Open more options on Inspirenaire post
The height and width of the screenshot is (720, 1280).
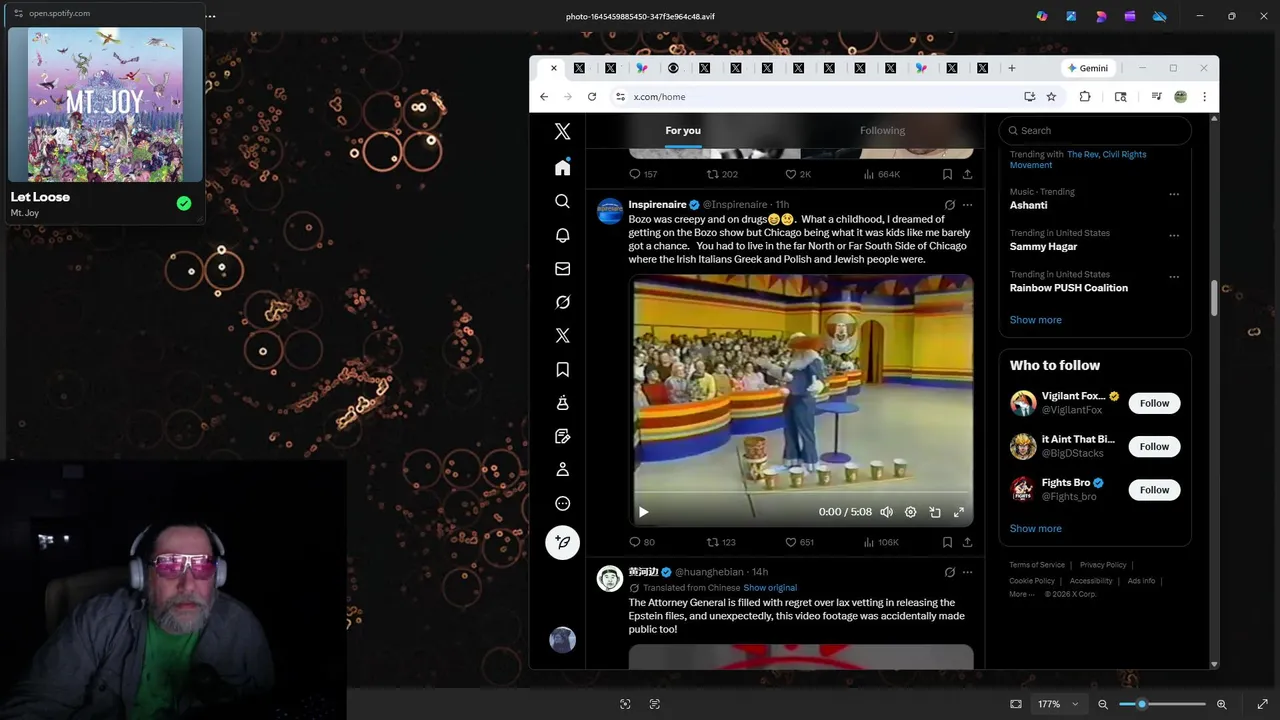[967, 205]
